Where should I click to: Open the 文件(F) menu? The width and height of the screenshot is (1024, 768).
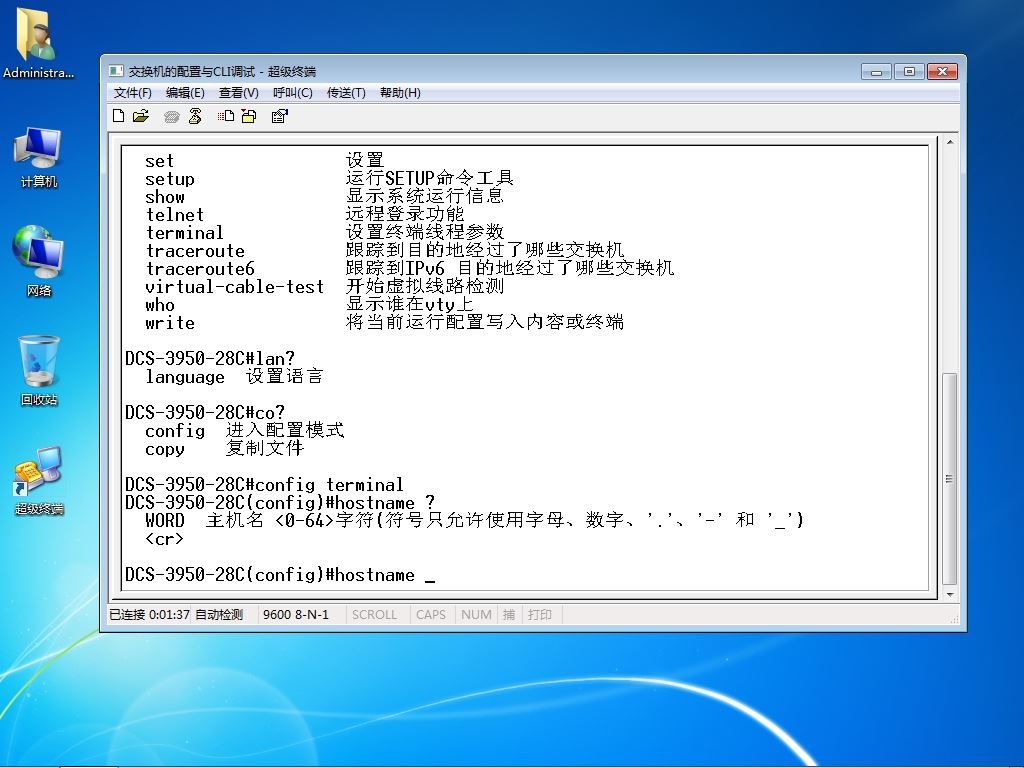[133, 93]
